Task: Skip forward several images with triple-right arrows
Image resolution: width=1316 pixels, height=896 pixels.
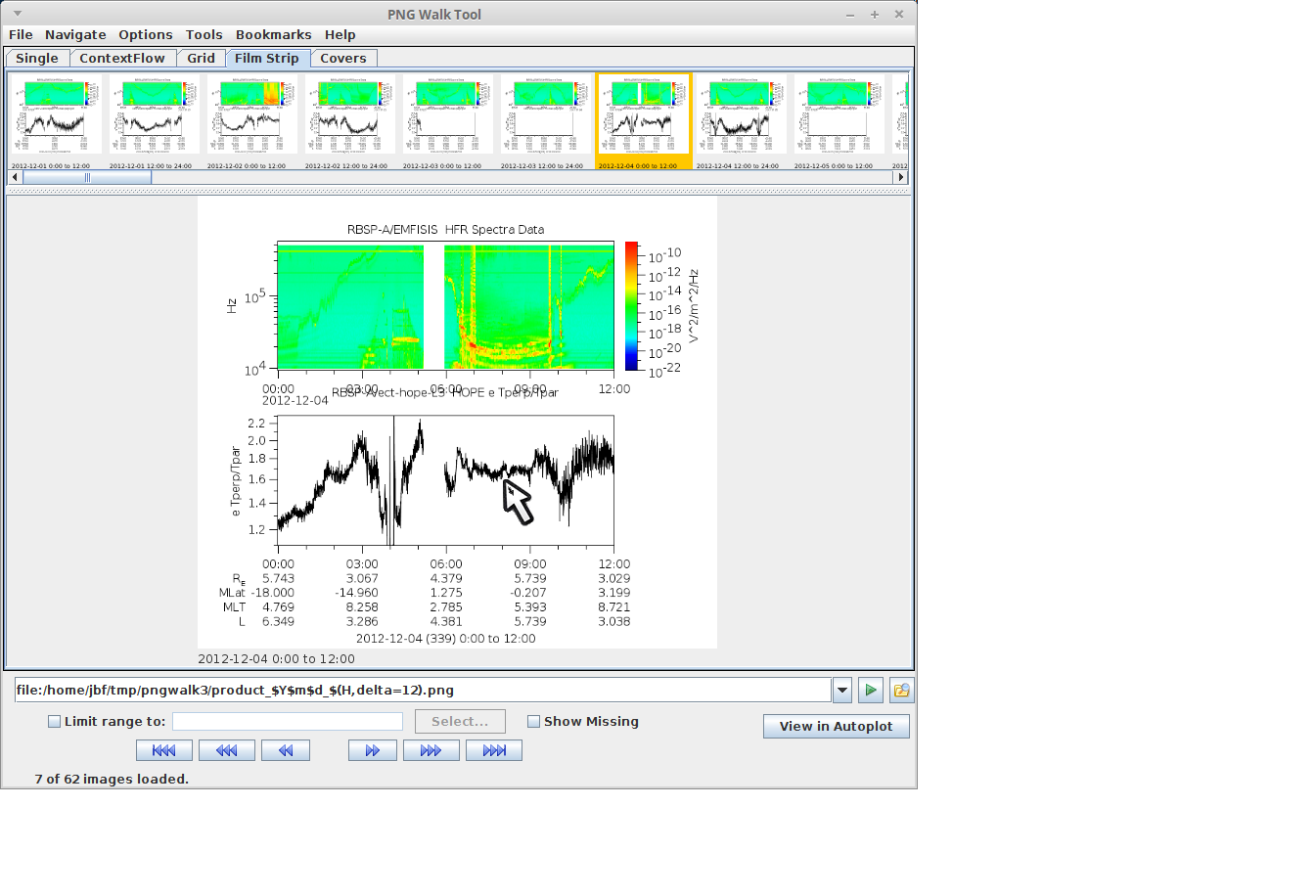Action: [431, 750]
